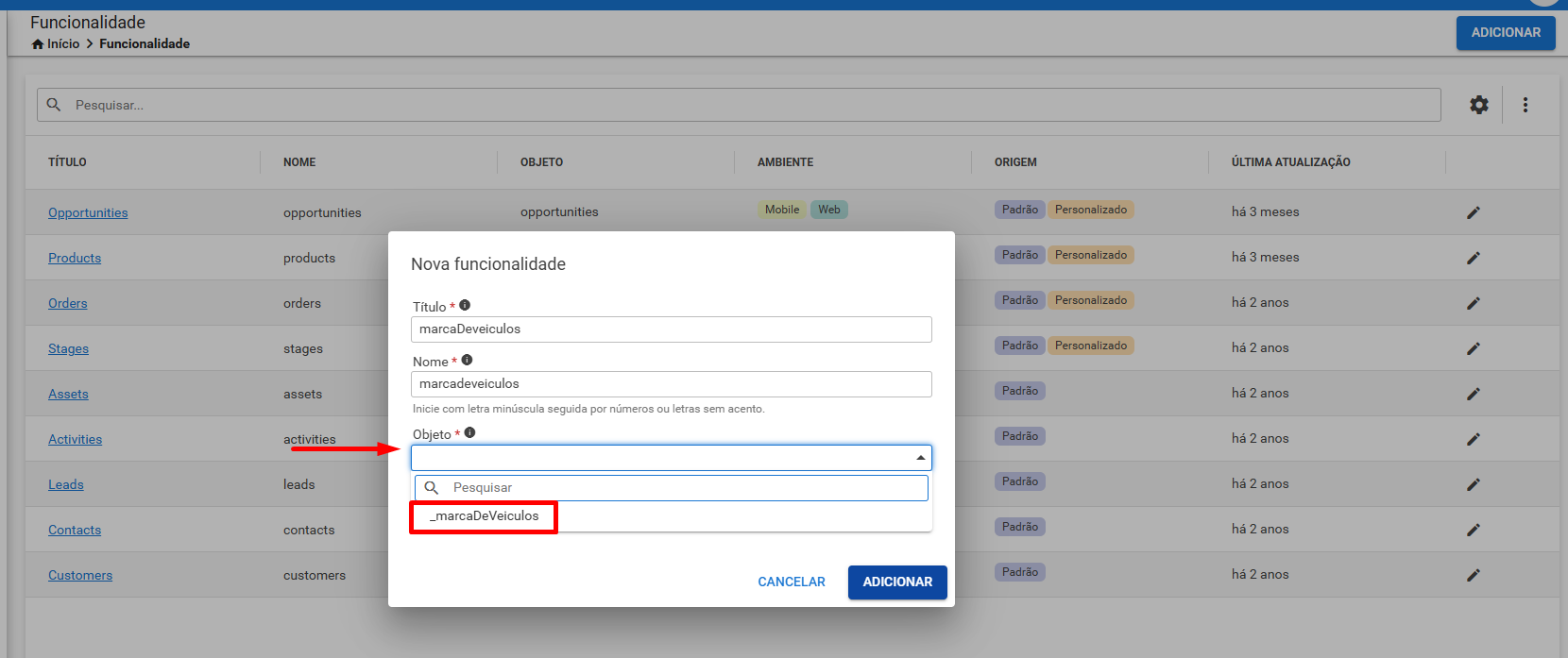Click the magnifier icon in the Objeto dropdown search
The height and width of the screenshot is (658, 1568).
point(432,487)
